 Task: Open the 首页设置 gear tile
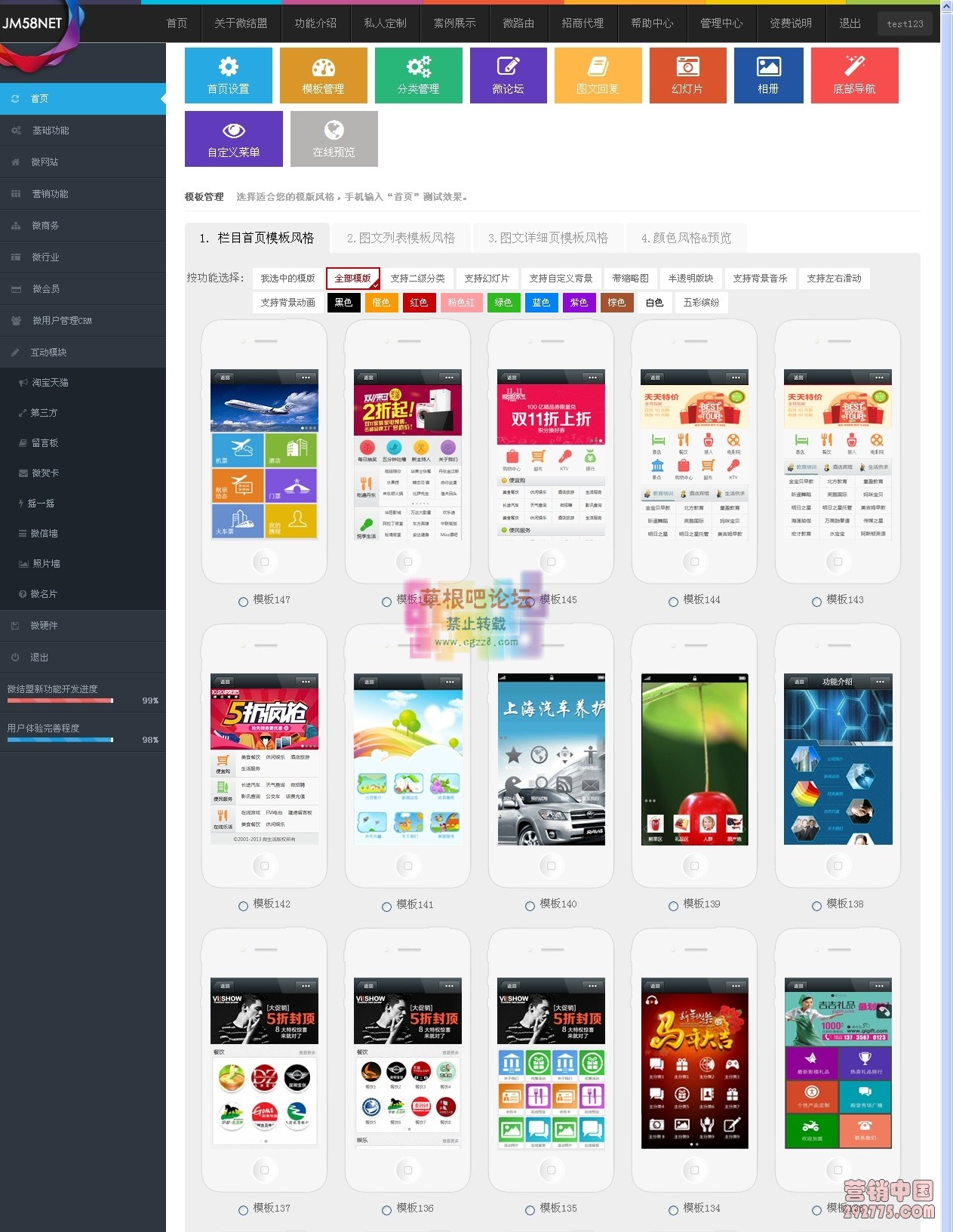point(228,75)
